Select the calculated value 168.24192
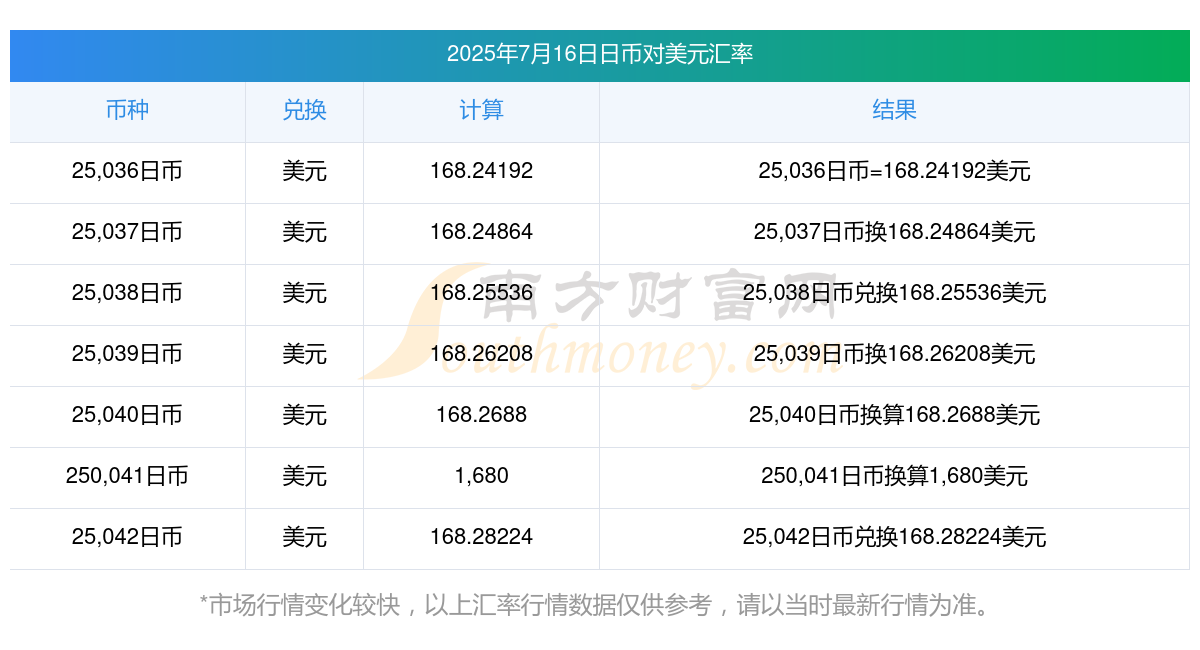1200x650 pixels. pyautogui.click(x=481, y=171)
